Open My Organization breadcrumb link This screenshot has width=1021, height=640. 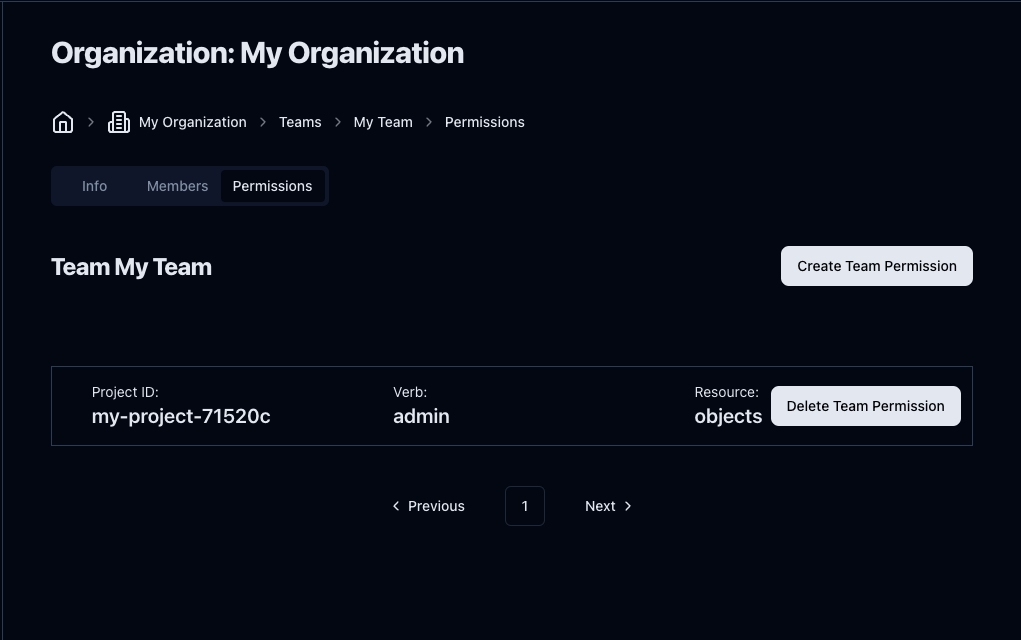[x=192, y=122]
